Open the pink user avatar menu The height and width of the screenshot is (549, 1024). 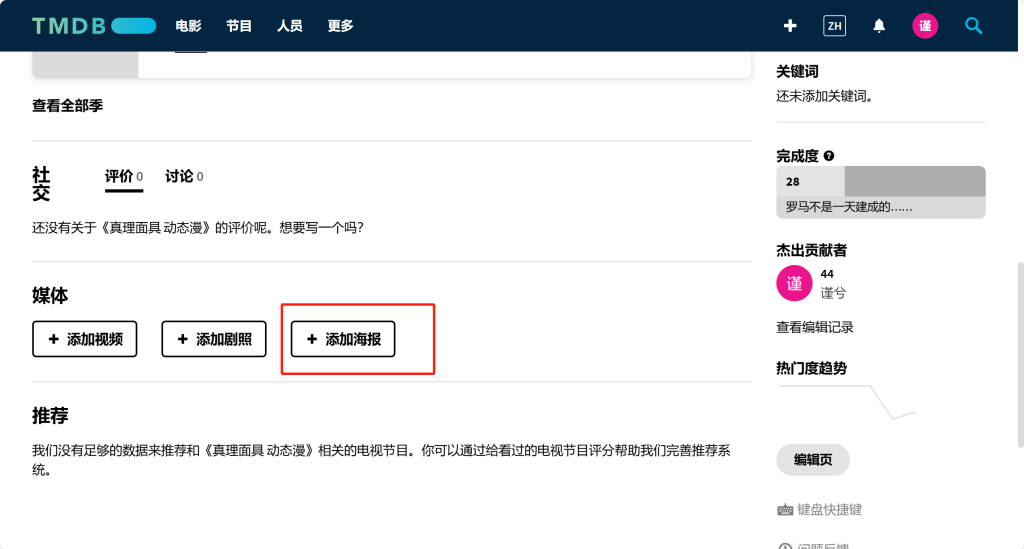pos(925,26)
